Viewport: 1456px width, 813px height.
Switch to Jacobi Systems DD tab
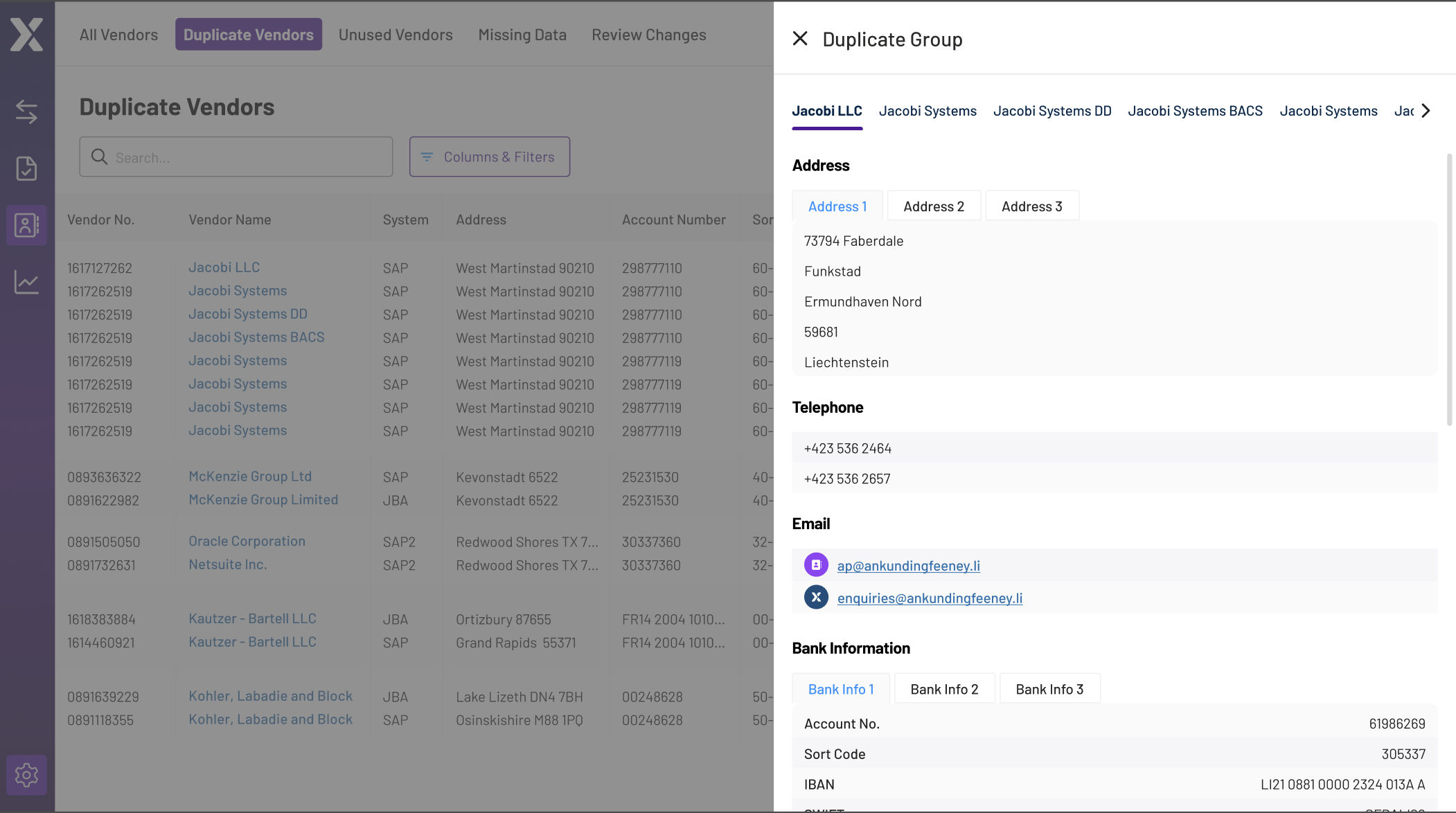pos(1052,111)
